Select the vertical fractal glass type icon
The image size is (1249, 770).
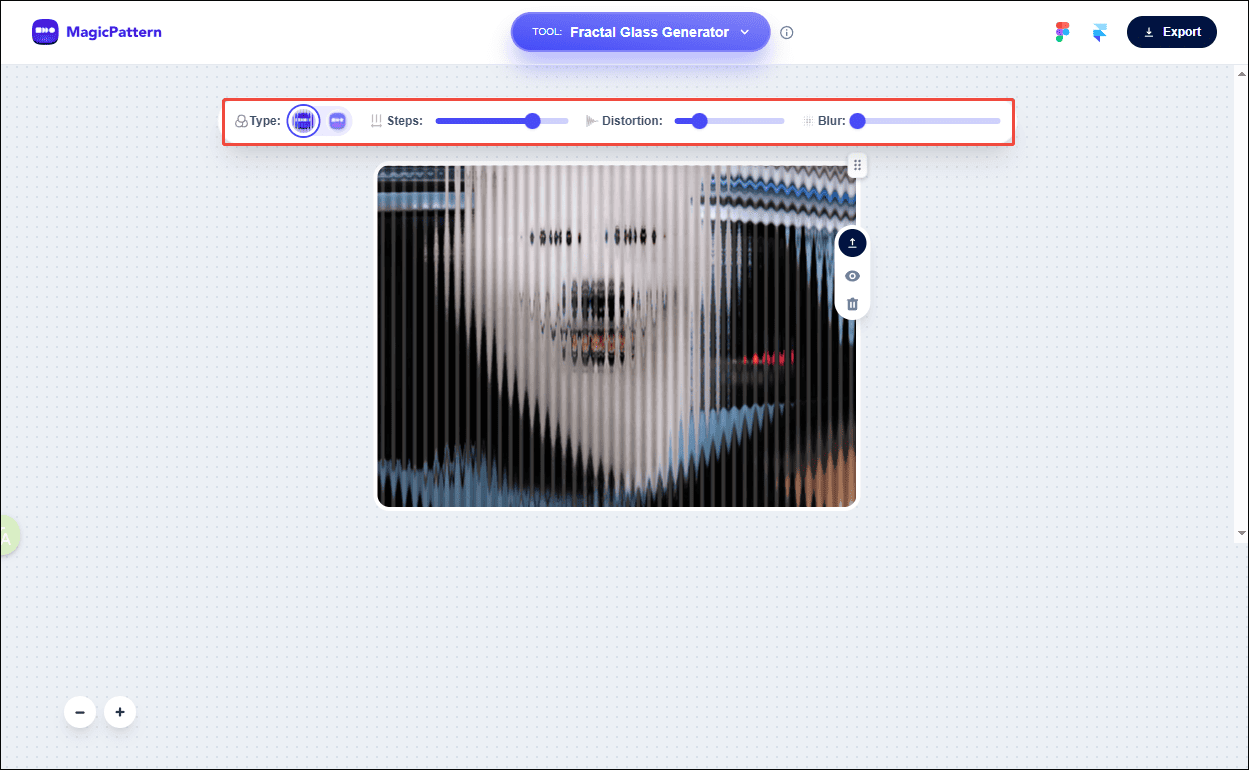pos(303,120)
